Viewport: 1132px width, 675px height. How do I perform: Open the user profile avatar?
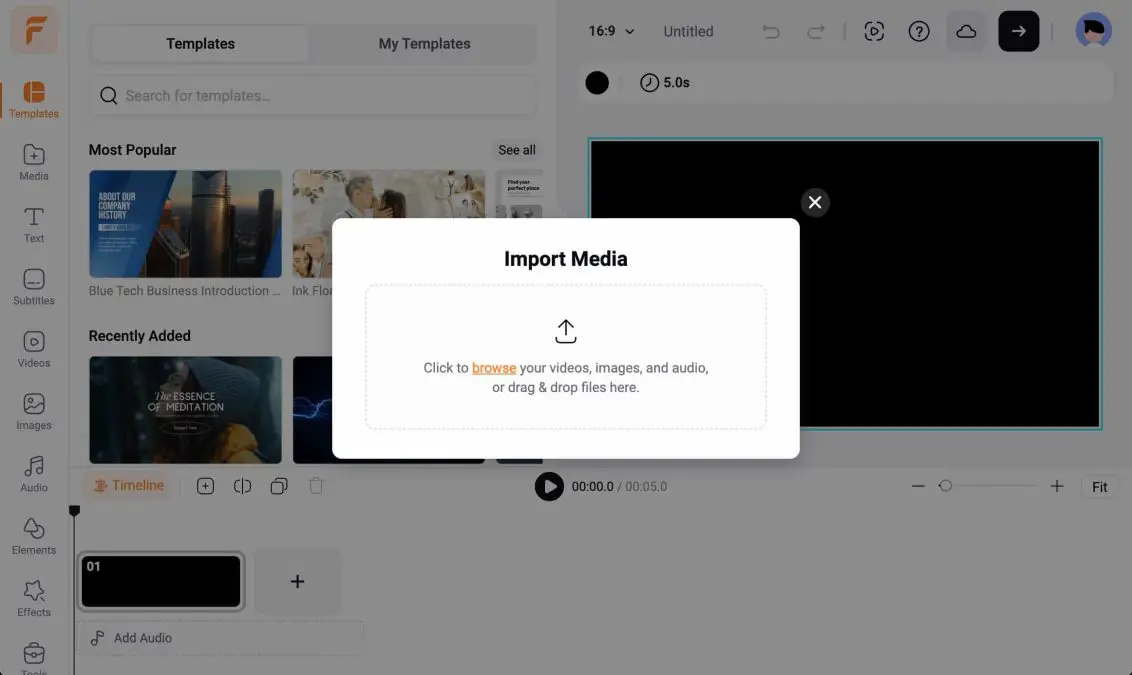pyautogui.click(x=1093, y=30)
